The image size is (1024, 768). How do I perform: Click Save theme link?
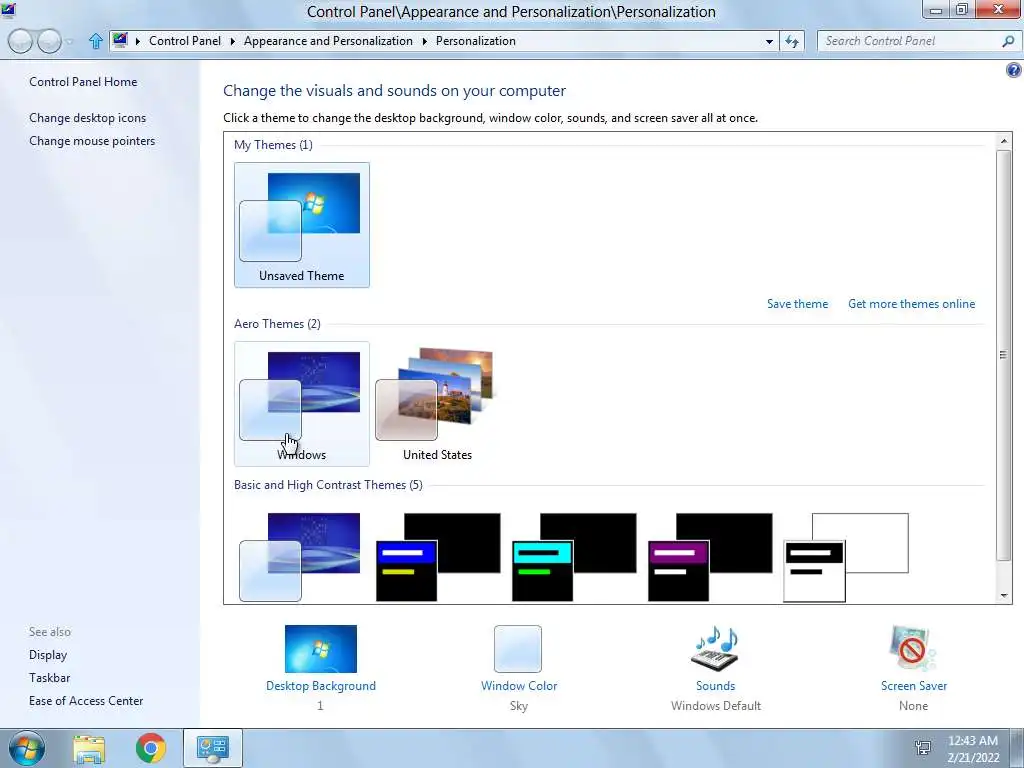coord(797,304)
